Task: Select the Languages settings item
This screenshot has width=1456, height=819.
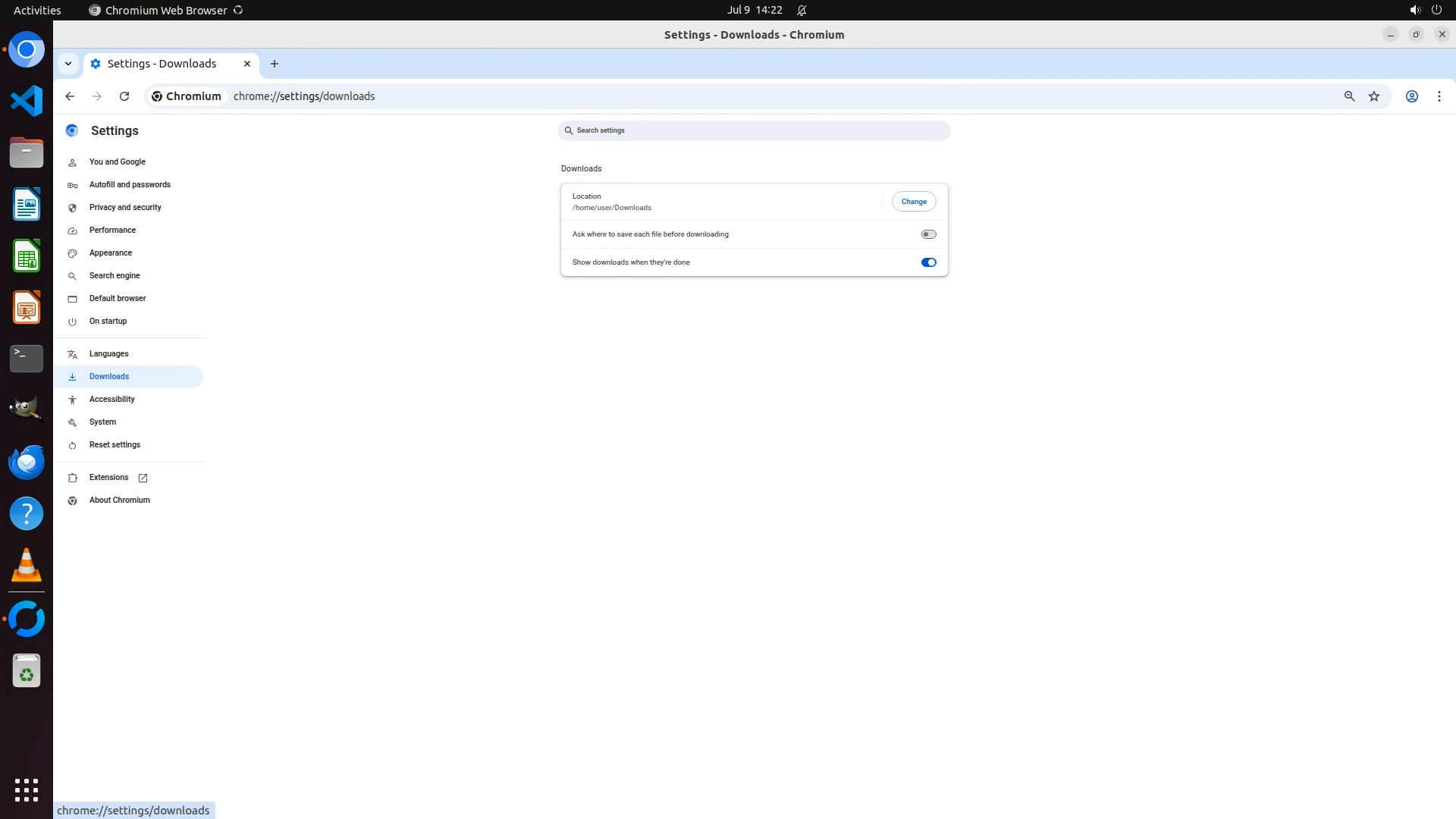Action: click(x=108, y=353)
